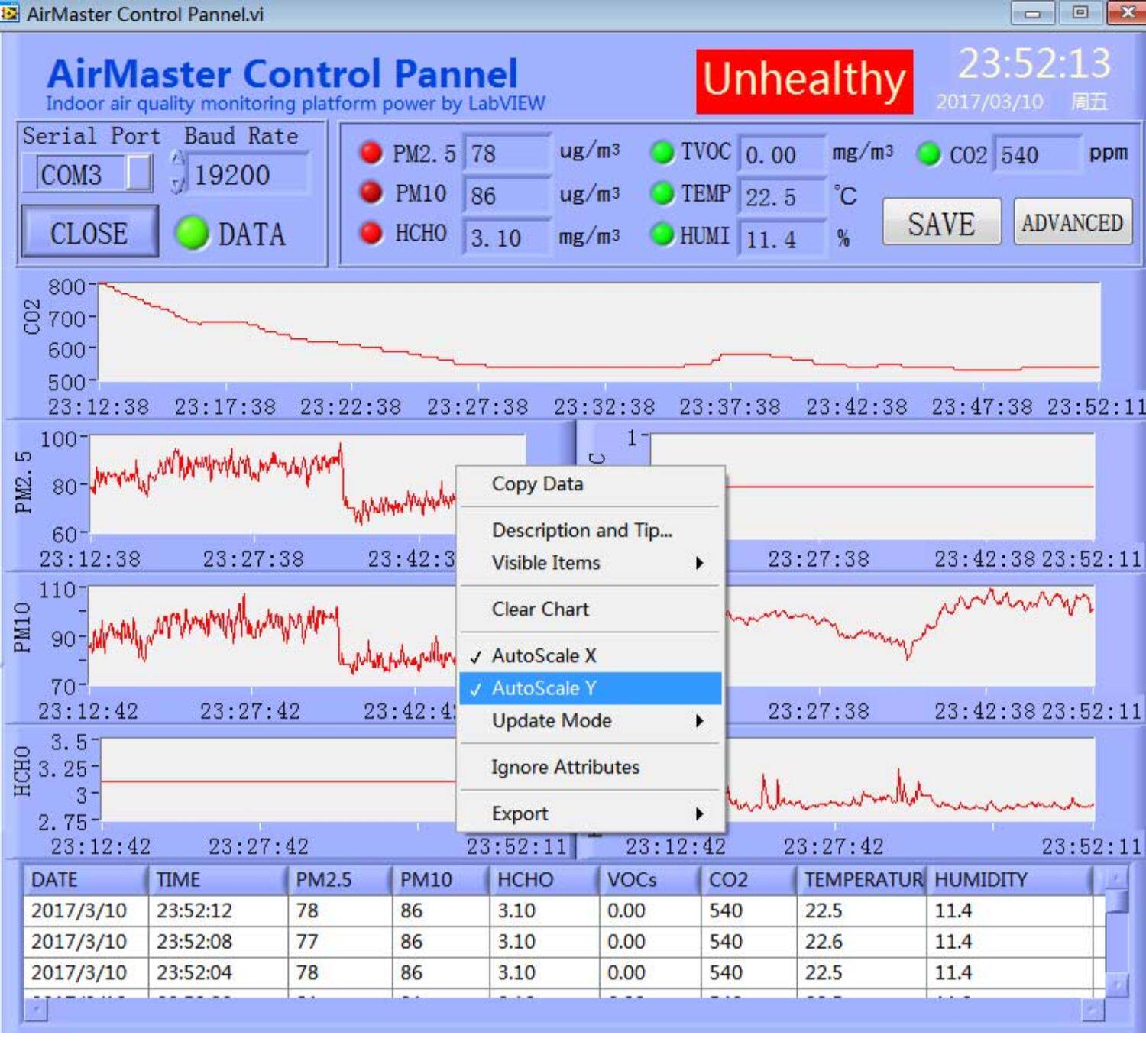Screen dimensions: 1146x1064
Task: Click the HUMI value field showing 11.4
Action: coord(782,239)
